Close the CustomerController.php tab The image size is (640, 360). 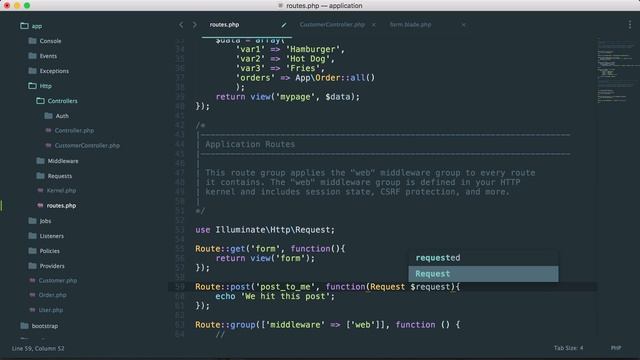[373, 25]
